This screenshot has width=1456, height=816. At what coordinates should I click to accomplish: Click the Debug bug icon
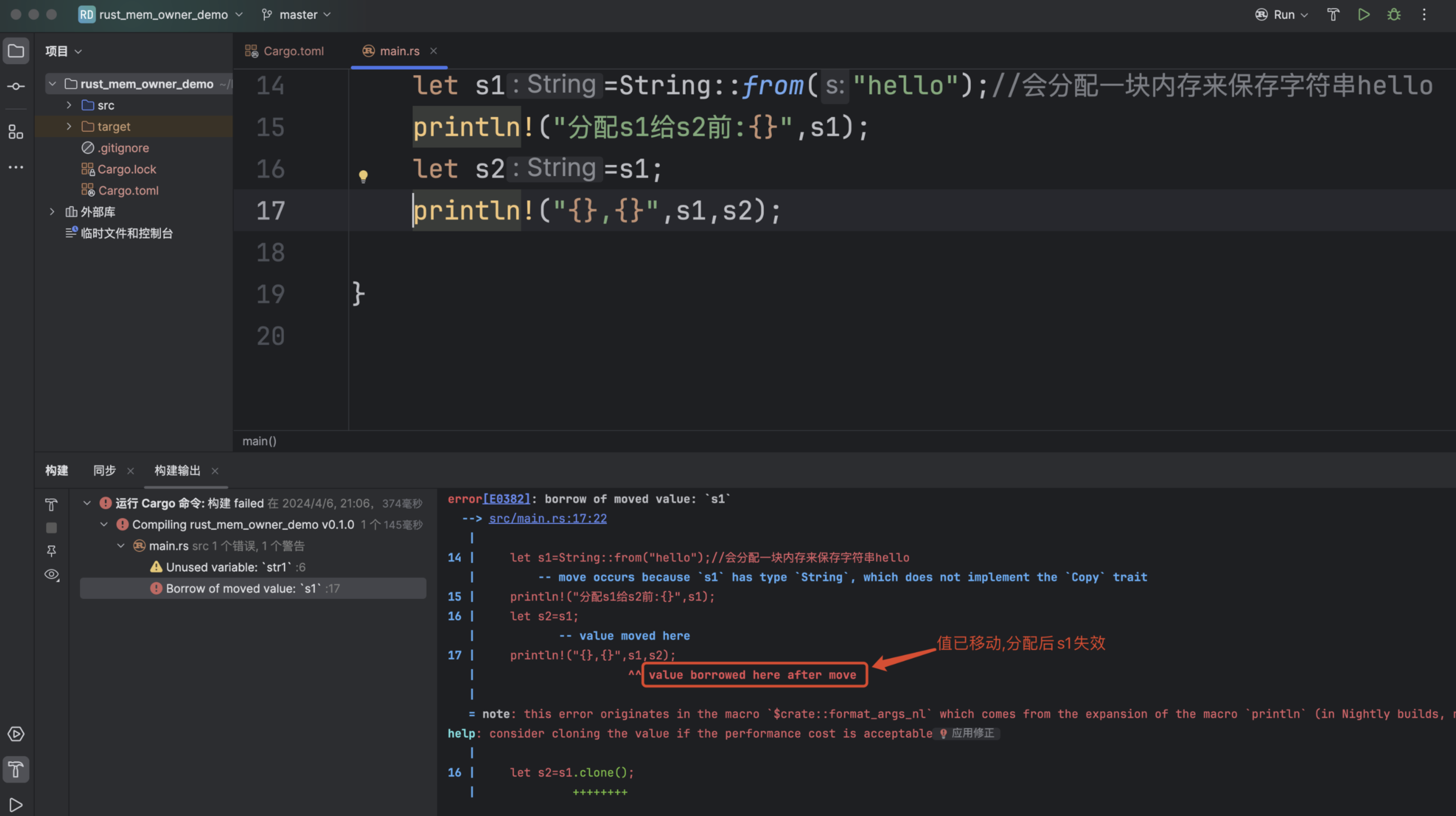click(x=1394, y=15)
